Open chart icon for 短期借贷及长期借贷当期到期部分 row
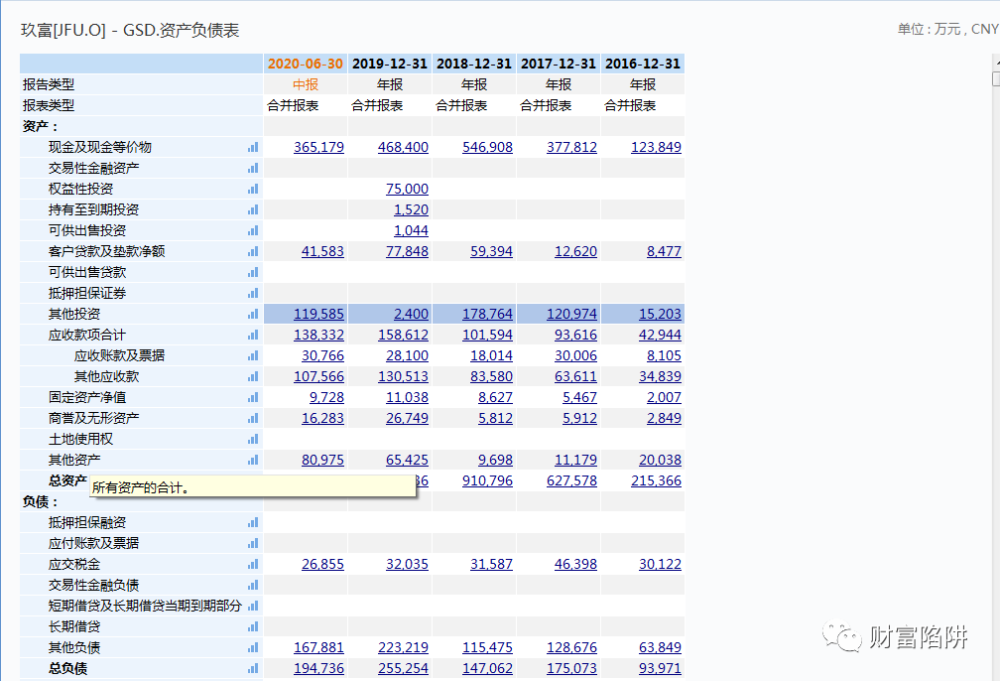1000x681 pixels. 253,606
